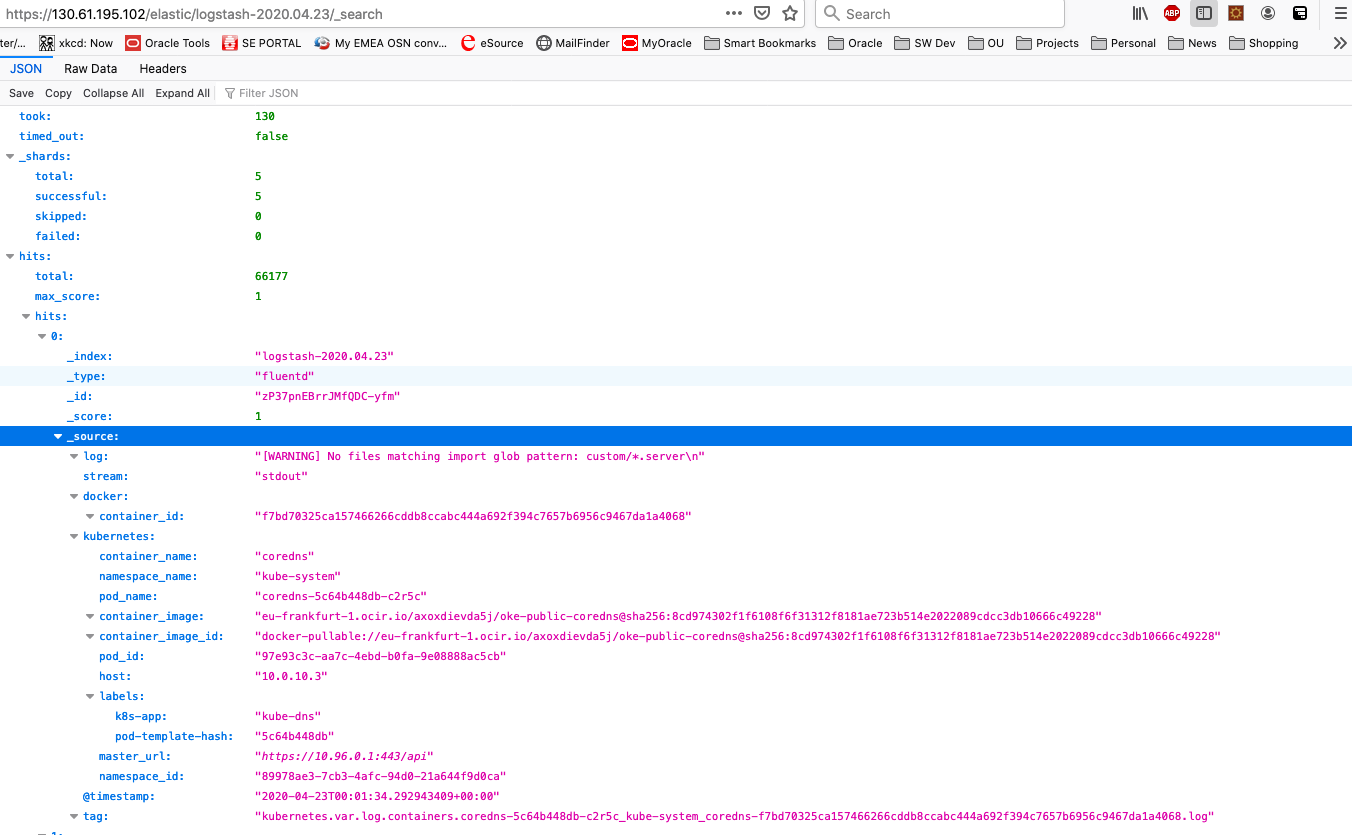Viewport: 1352px width, 835px height.
Task: Click the brown sun extension icon
Action: 1236,14
